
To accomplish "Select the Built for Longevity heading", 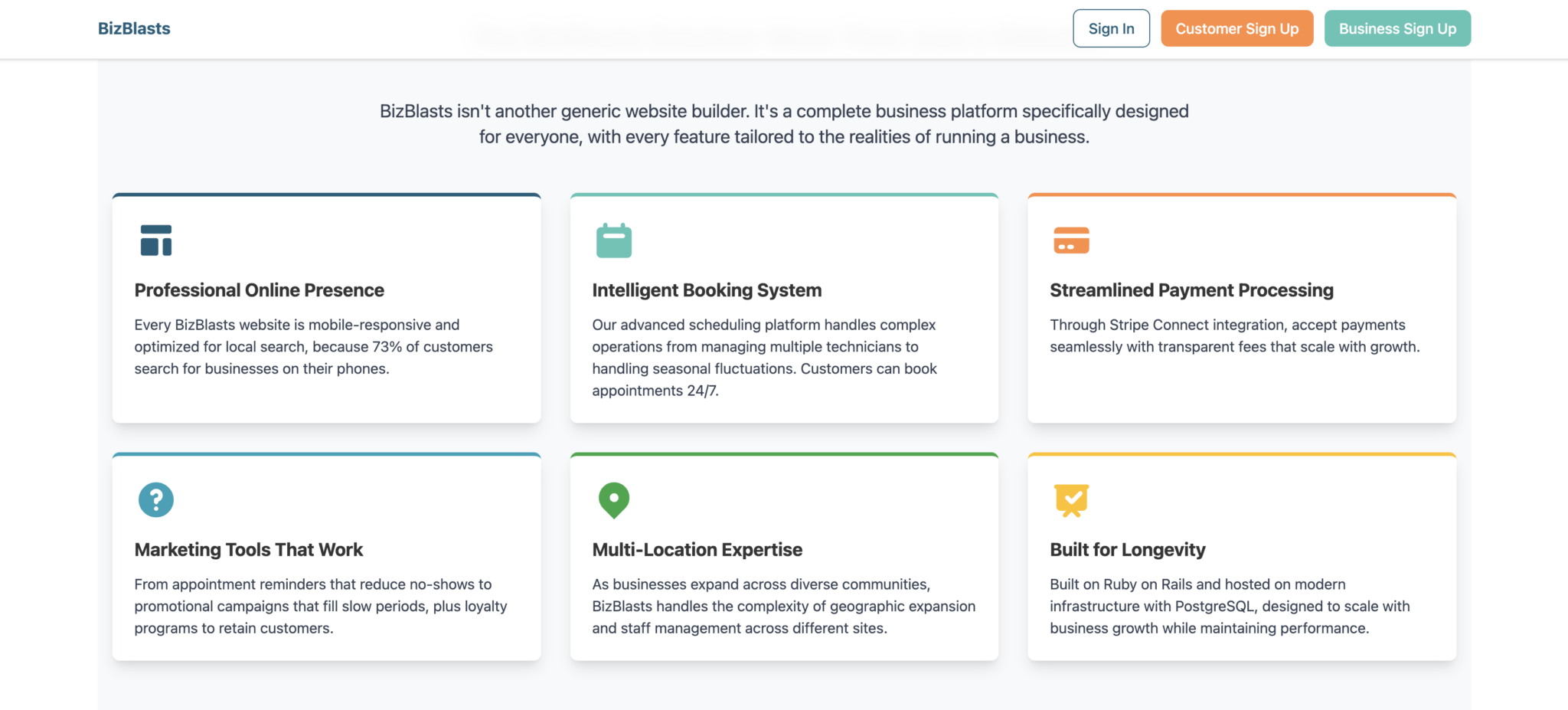I will [1127, 550].
